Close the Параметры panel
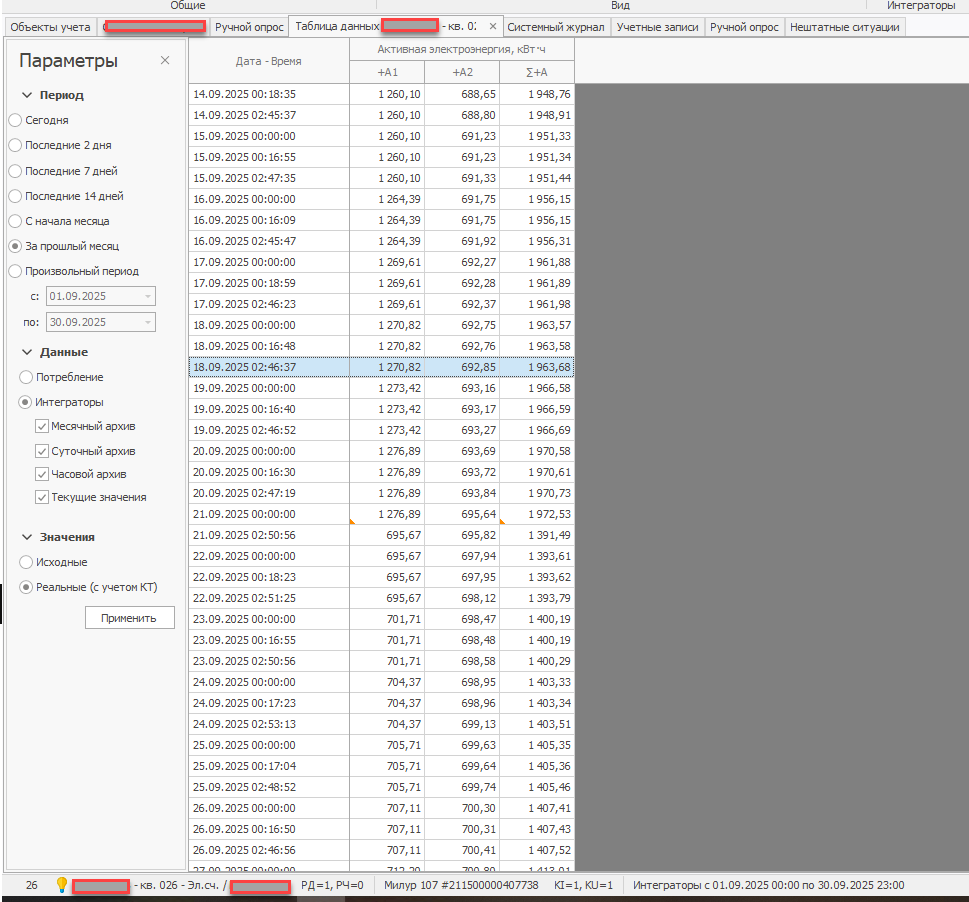The image size is (969, 902). (165, 61)
